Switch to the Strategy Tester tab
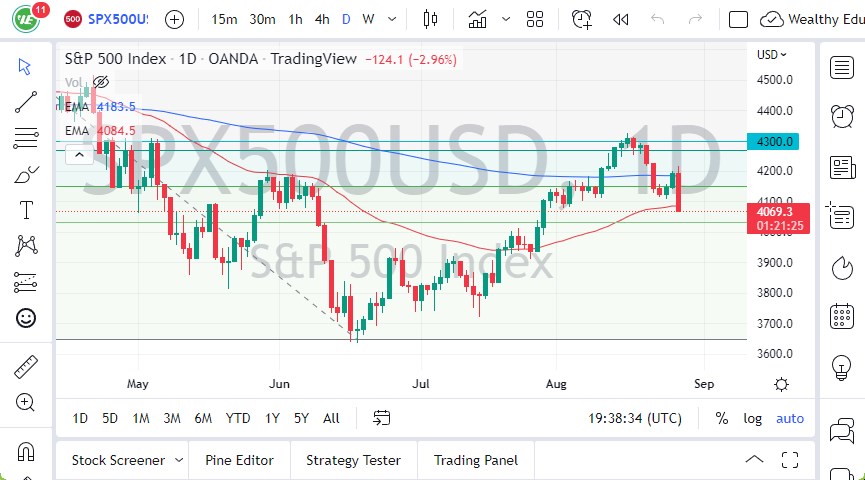 [353, 460]
